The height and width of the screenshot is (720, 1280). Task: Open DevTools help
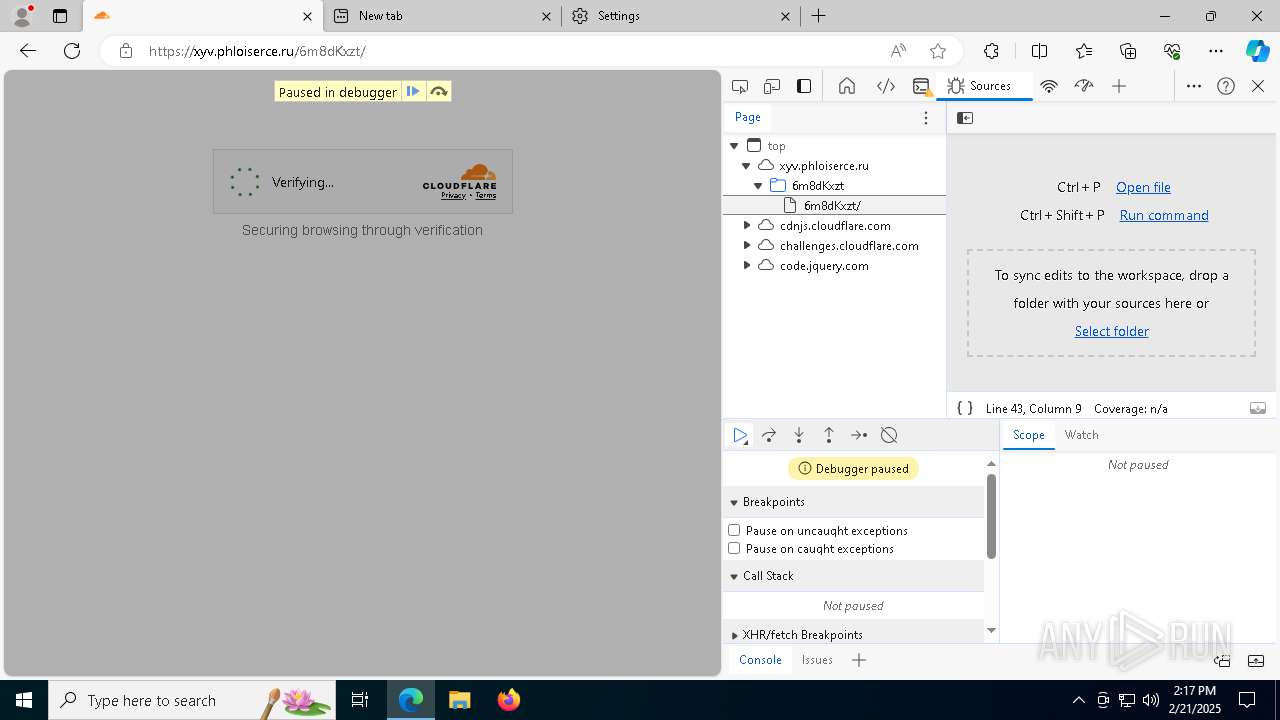(1226, 86)
